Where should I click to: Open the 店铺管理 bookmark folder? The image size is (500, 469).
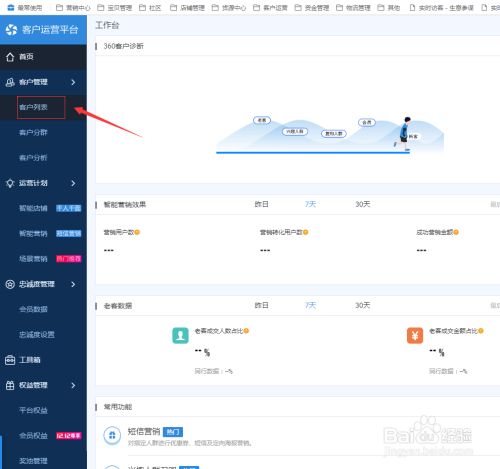tap(187, 7)
